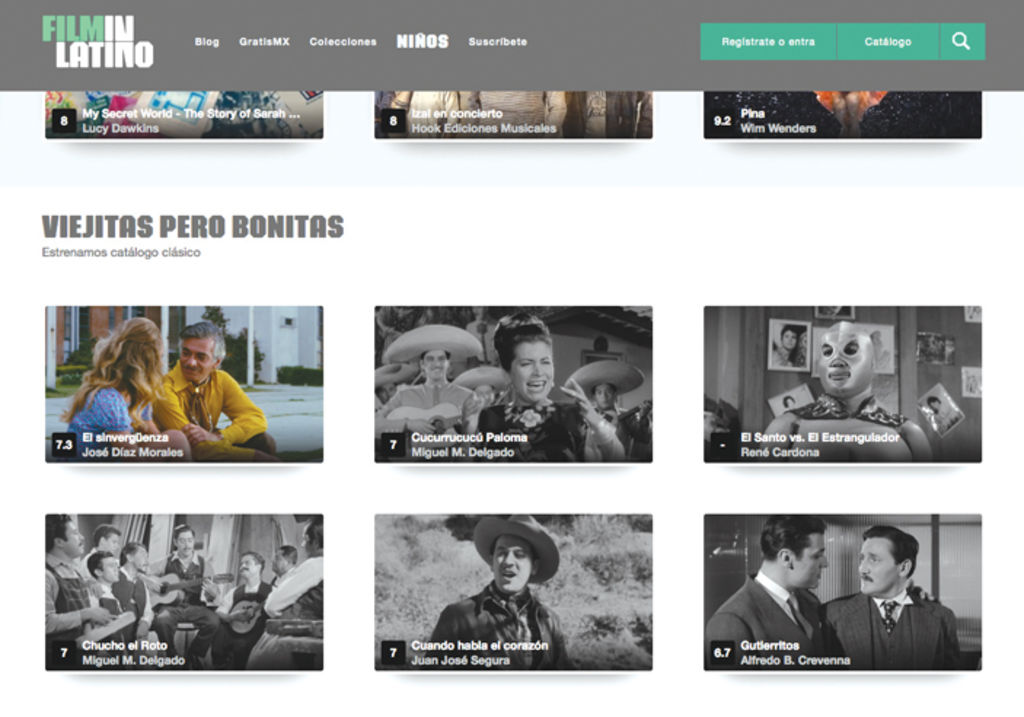The image size is (1024, 717).
Task: Click the FilmIn Latino logo
Action: [98, 42]
